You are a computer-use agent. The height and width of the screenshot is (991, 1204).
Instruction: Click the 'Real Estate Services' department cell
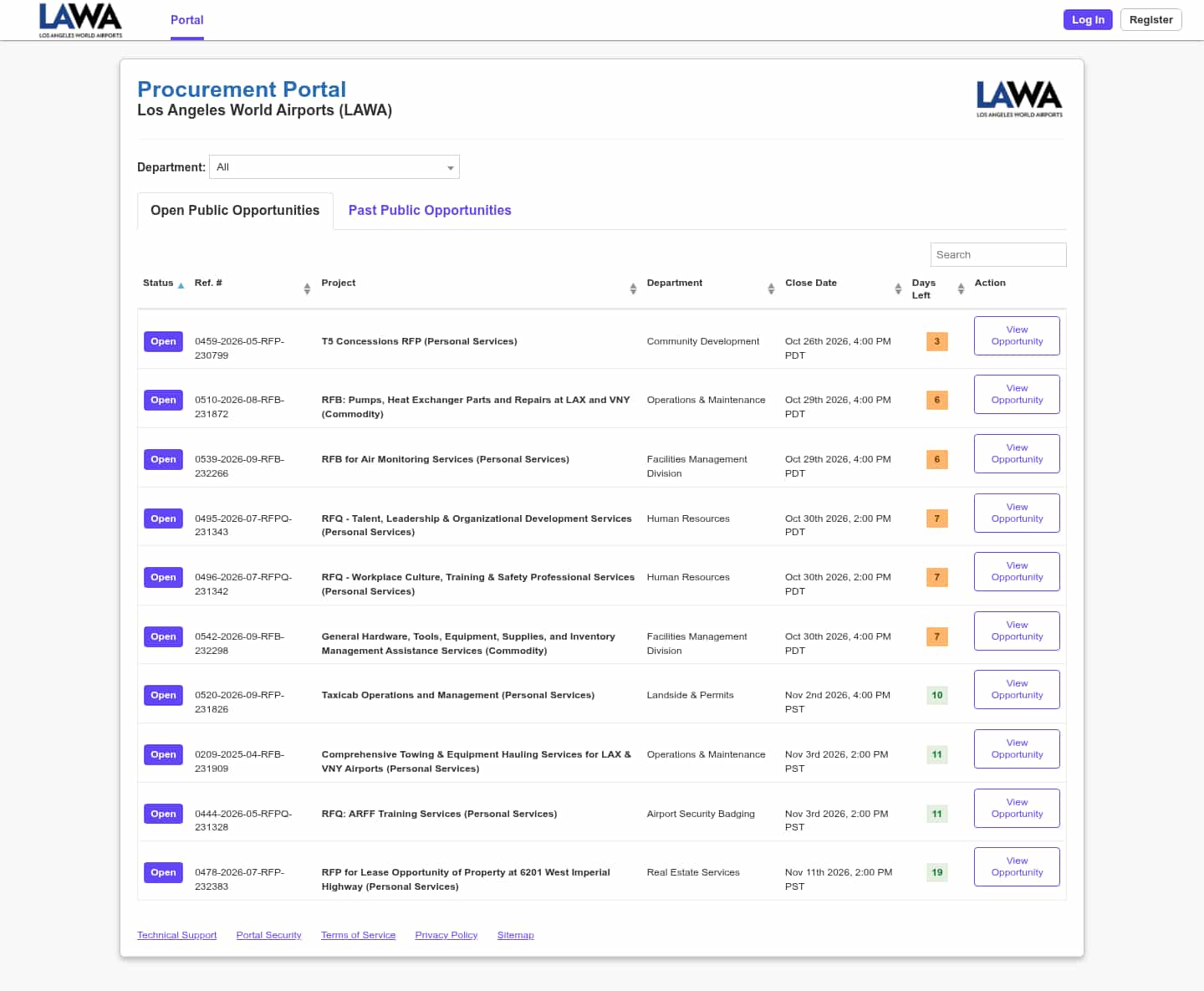click(x=693, y=872)
